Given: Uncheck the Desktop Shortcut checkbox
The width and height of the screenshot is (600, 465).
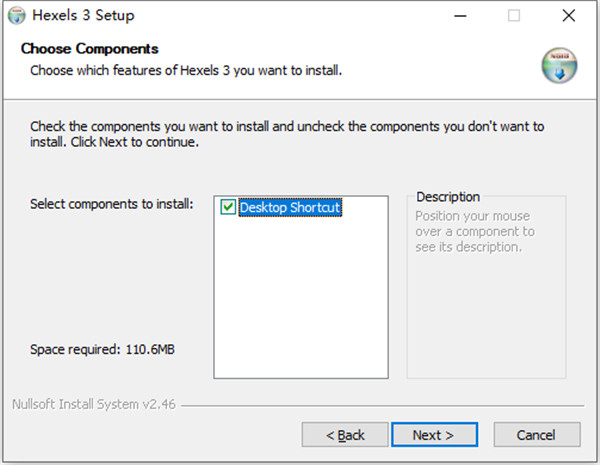Looking at the screenshot, I should pyautogui.click(x=228, y=208).
